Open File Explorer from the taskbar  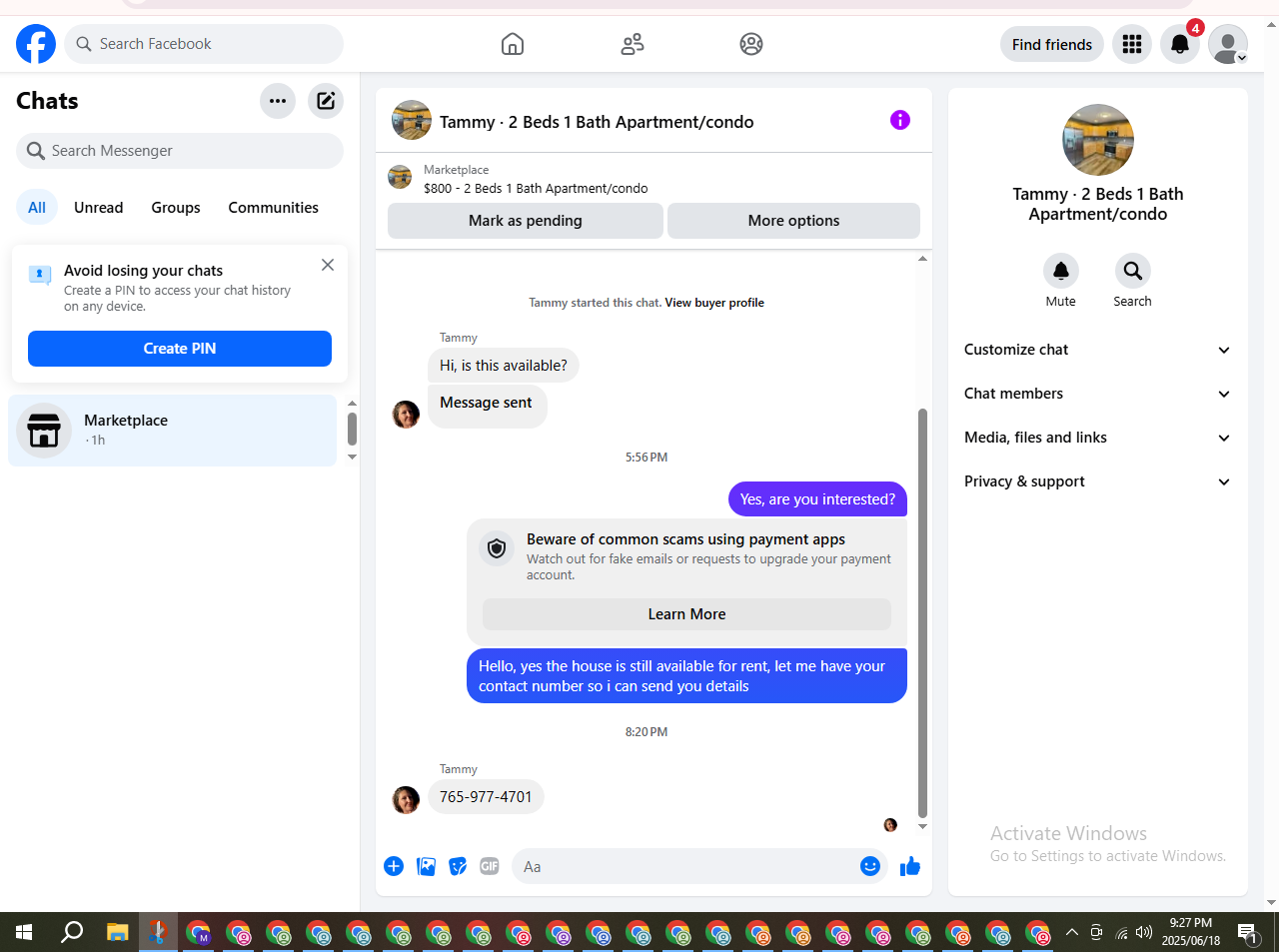point(118,932)
